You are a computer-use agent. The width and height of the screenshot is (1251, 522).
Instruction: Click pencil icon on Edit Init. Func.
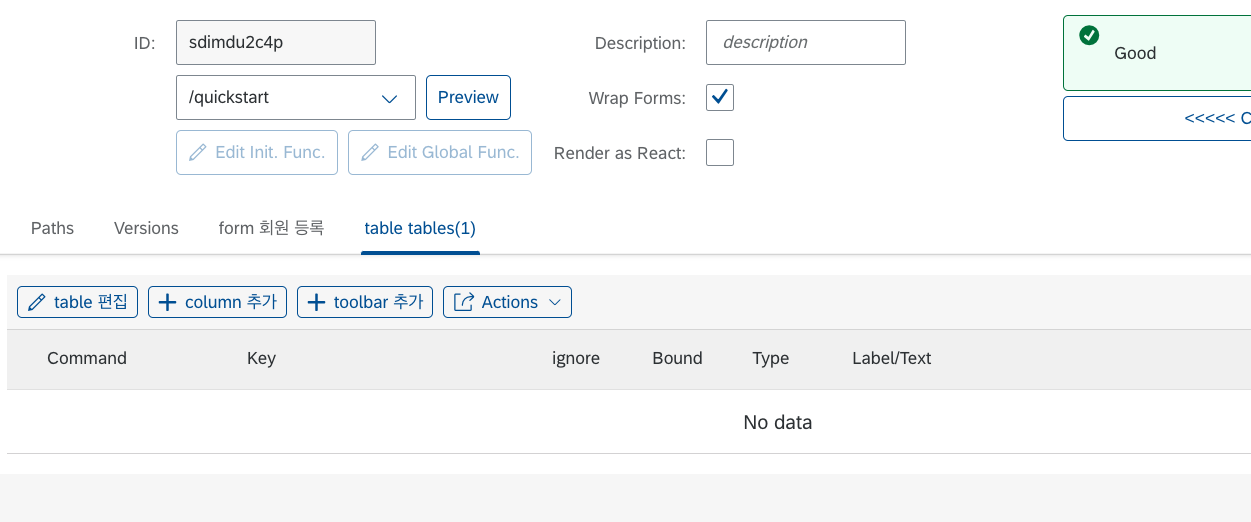point(198,152)
